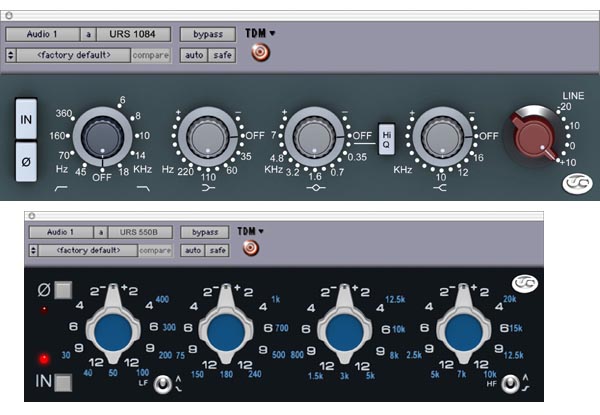This screenshot has height=415, width=600.
Task: Click the midrange gain knob above 1.6 KHz
Action: point(314,137)
